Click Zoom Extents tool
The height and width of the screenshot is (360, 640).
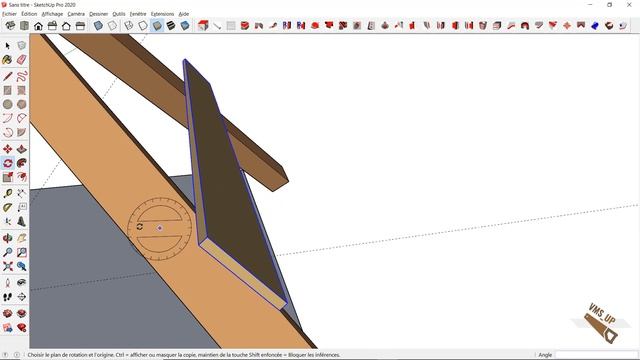pyautogui.click(x=8, y=266)
